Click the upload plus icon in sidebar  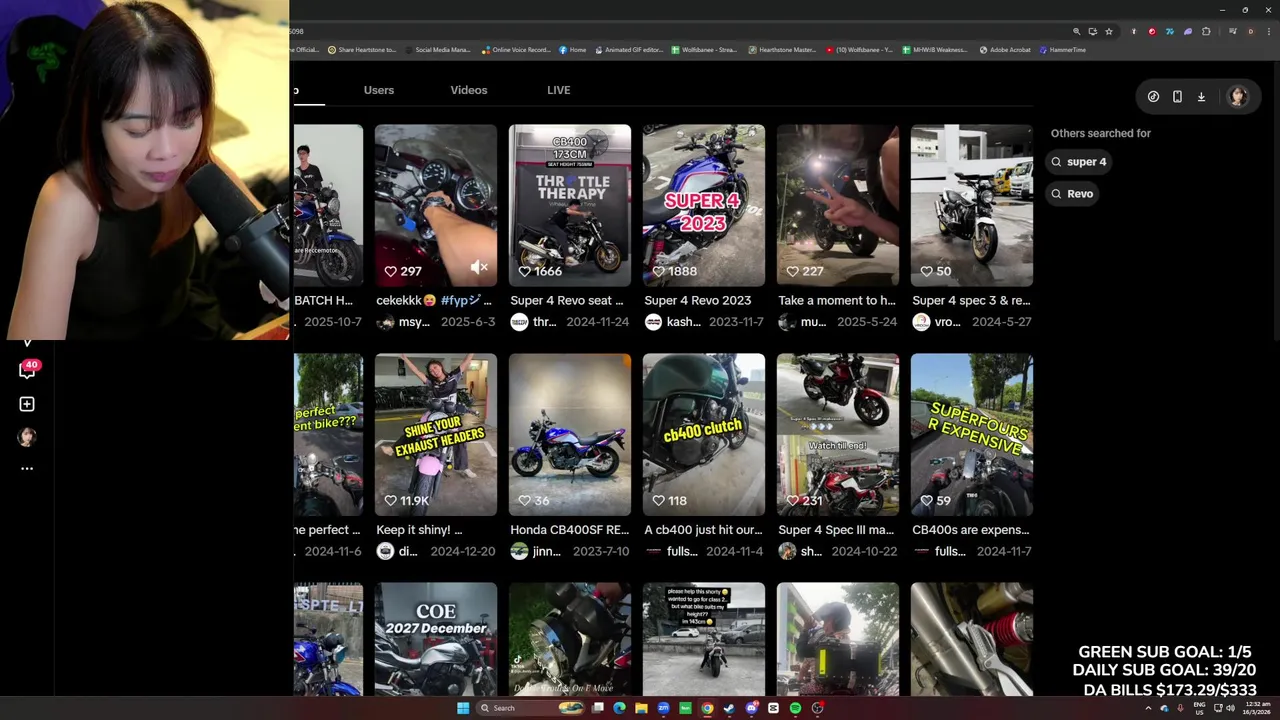point(27,404)
